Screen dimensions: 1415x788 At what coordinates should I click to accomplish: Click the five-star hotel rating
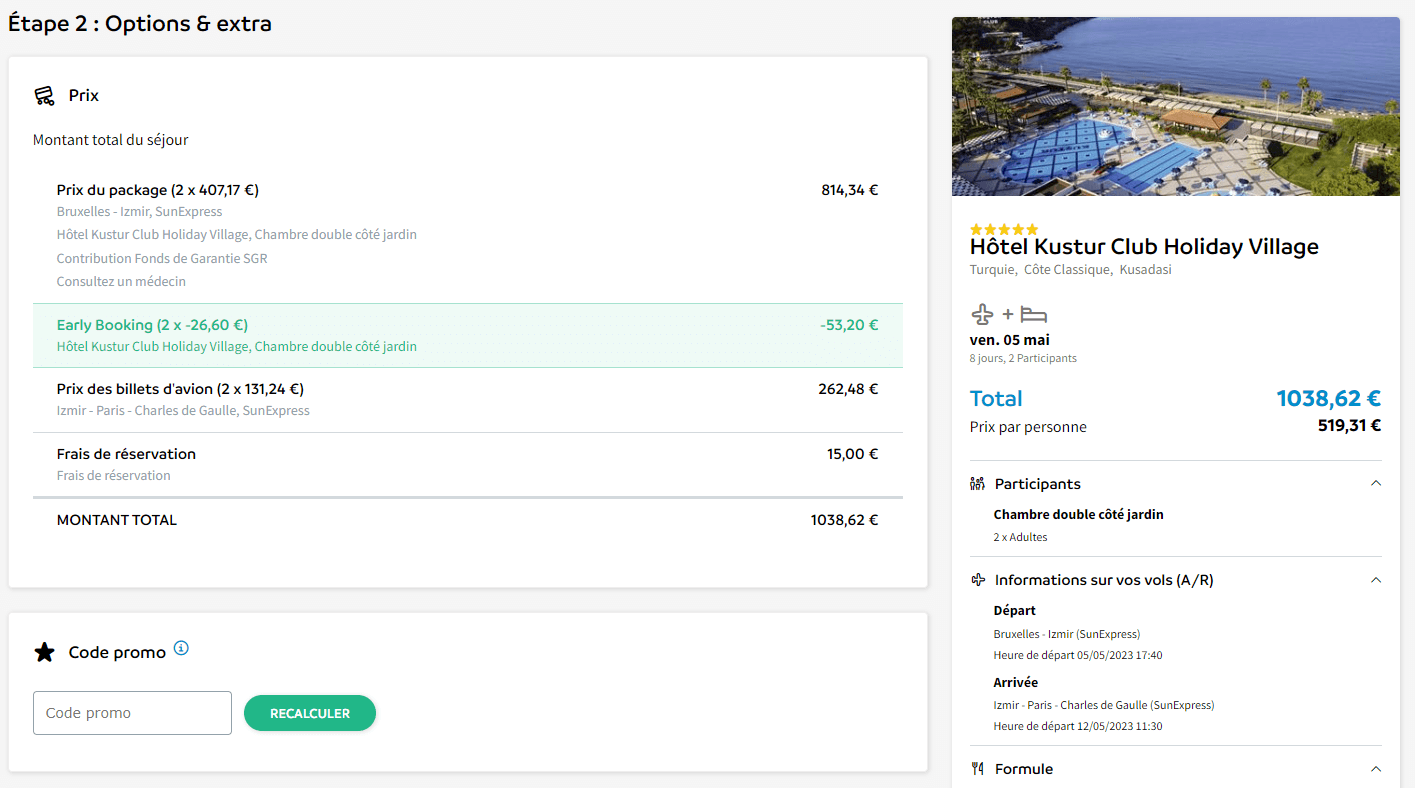coord(1004,229)
